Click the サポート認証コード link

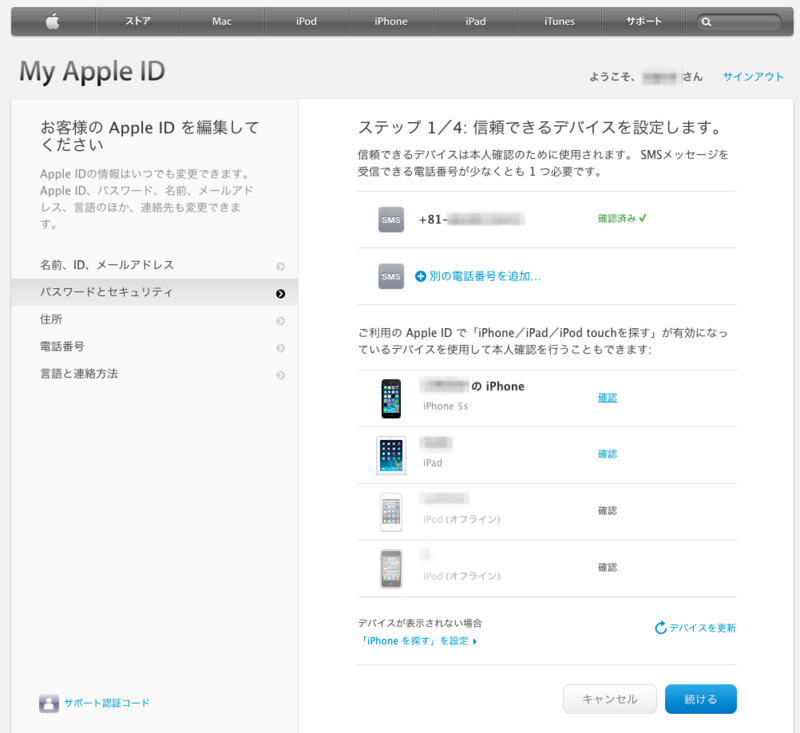(107, 703)
